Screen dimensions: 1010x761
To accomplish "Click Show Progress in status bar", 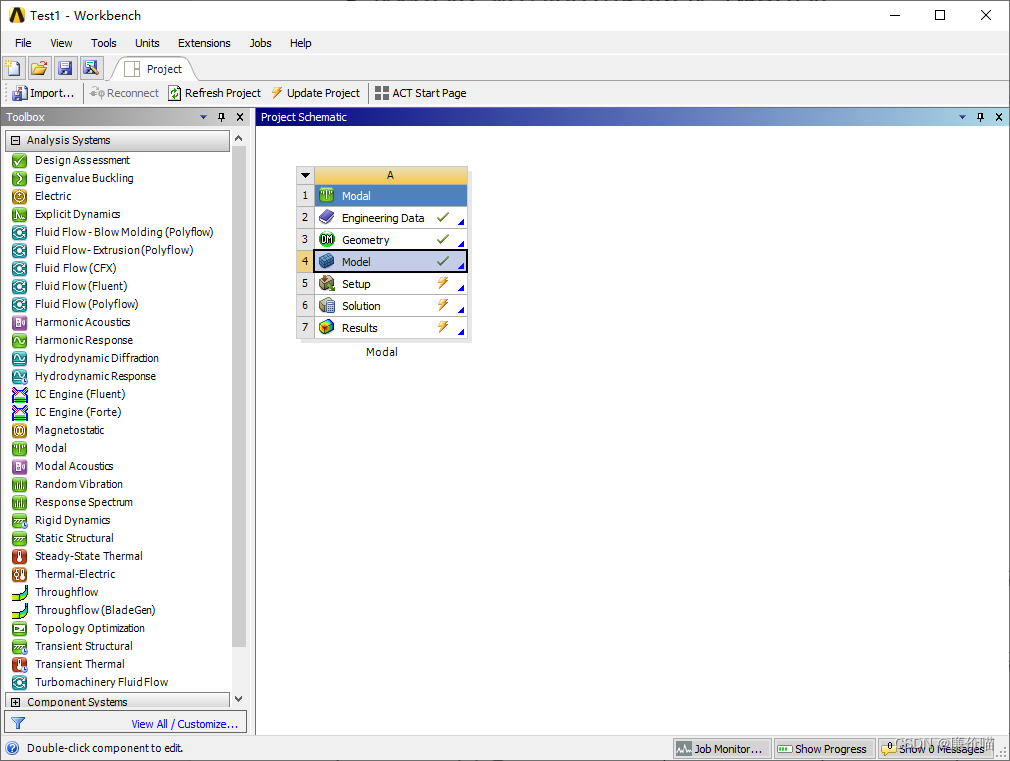I will (824, 749).
